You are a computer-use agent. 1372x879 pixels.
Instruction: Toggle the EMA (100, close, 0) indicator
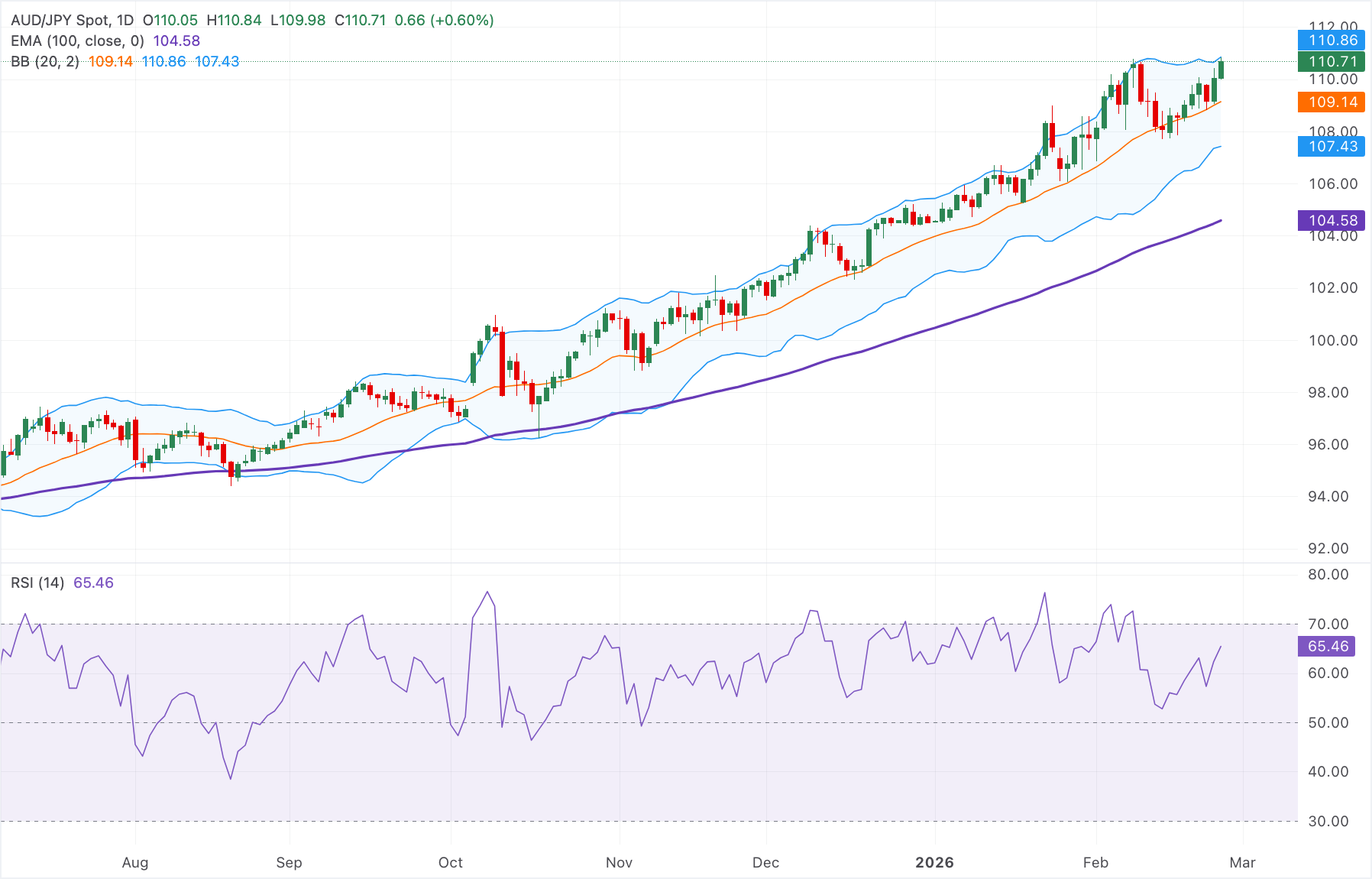(76, 41)
